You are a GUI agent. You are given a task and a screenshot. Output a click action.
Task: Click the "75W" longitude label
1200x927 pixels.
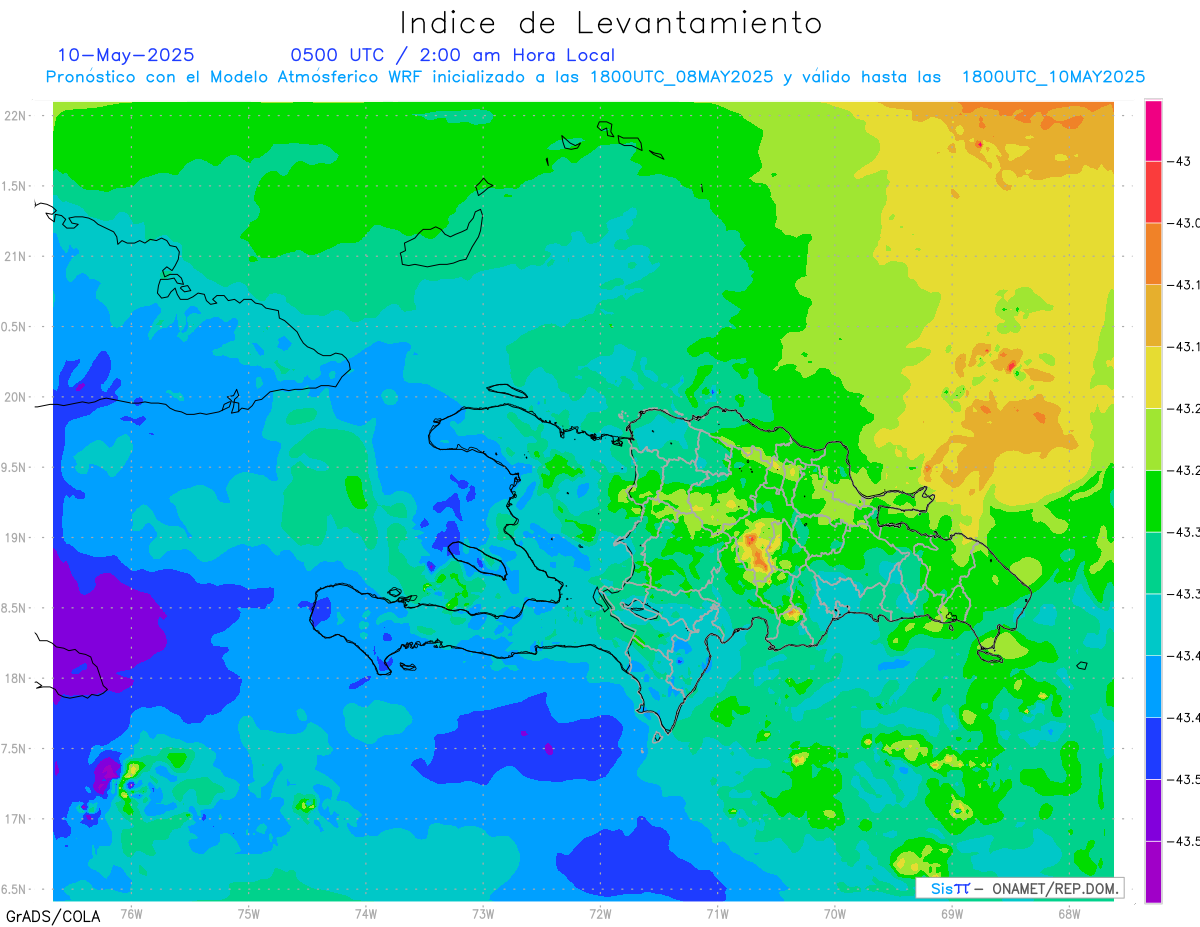point(249,914)
